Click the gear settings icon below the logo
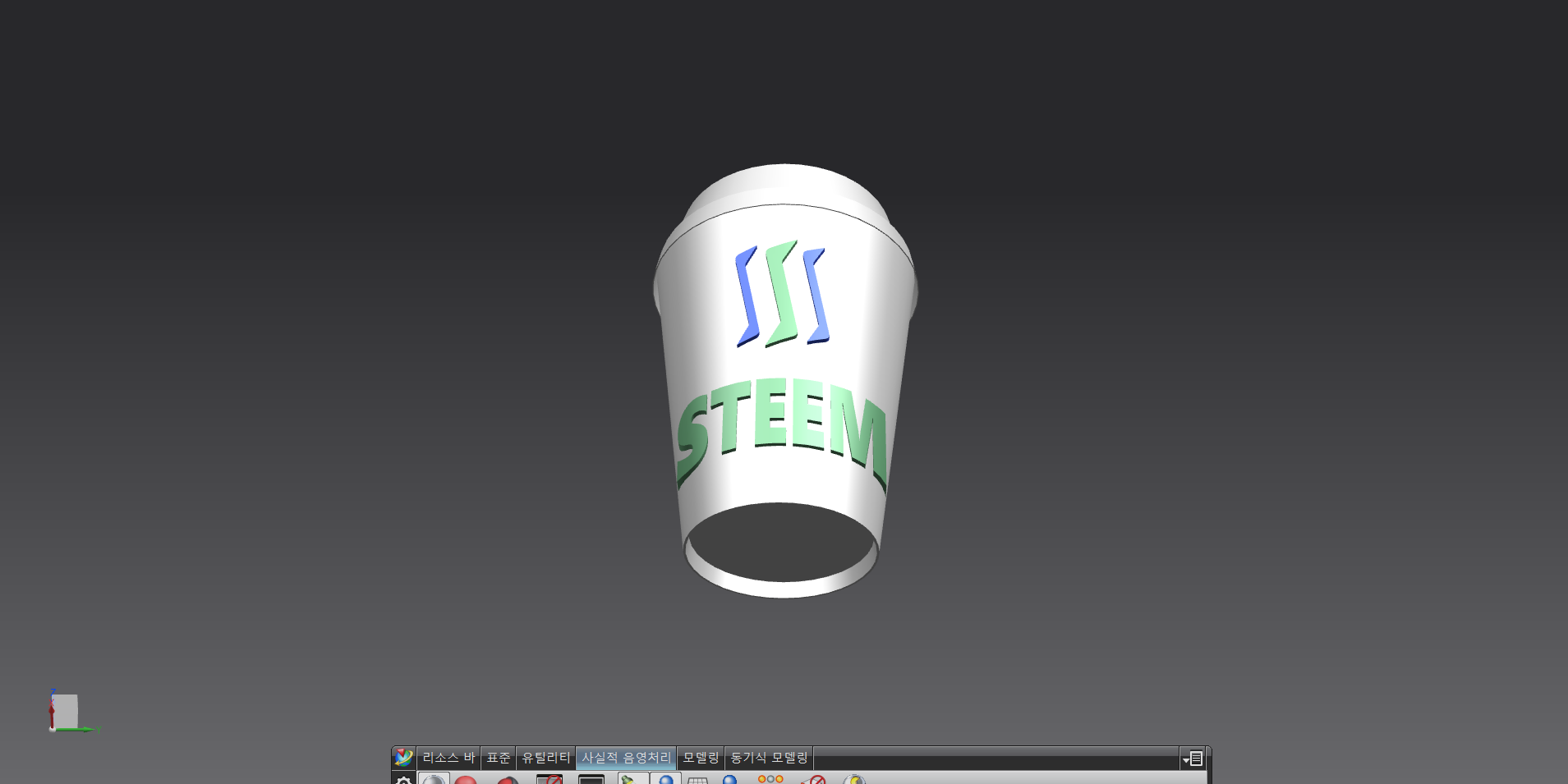Image resolution: width=1568 pixels, height=784 pixels. click(x=403, y=779)
